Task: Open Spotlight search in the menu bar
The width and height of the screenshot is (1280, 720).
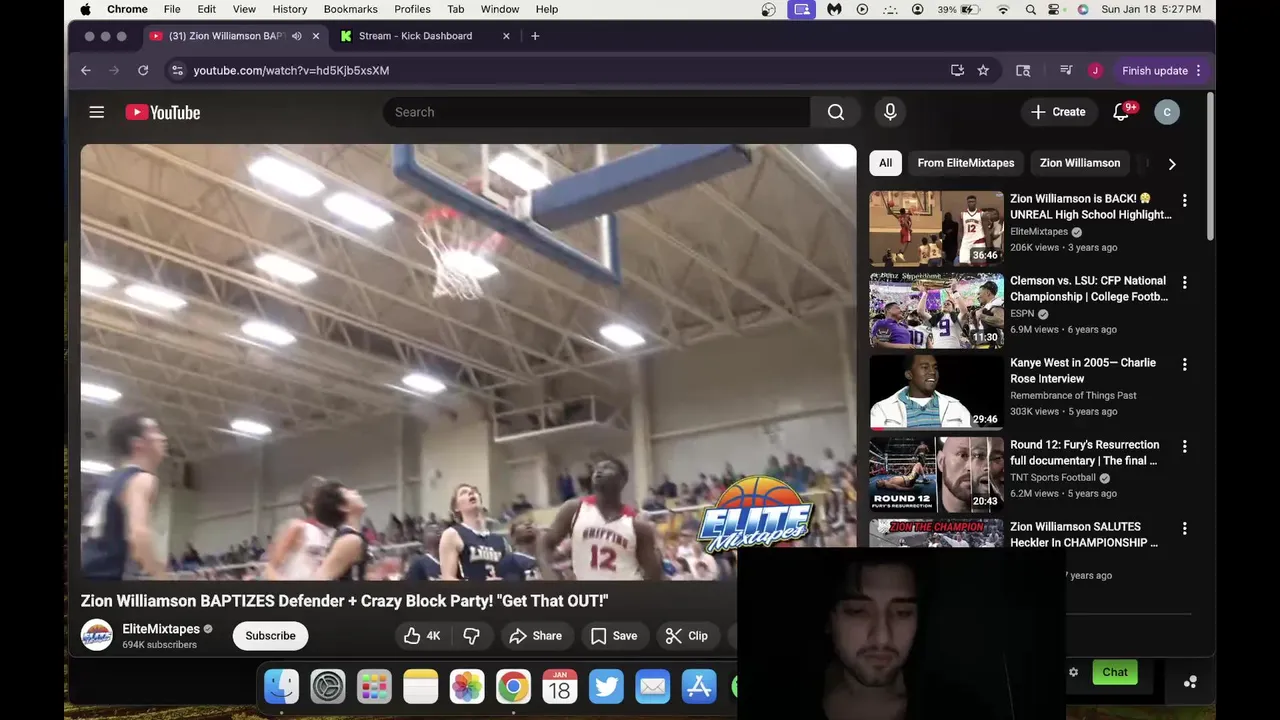Action: (1030, 9)
